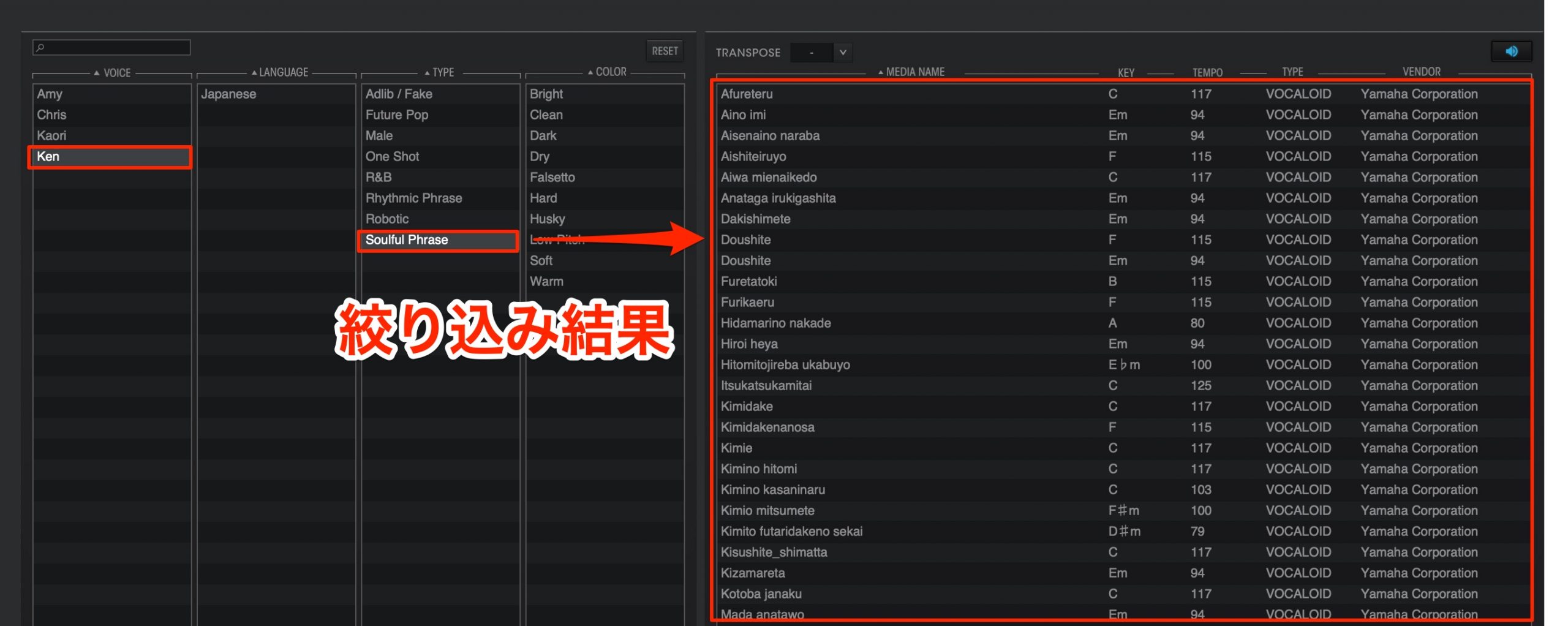Click the Transpose value field
Screen dimensions: 1568x626
point(812,53)
